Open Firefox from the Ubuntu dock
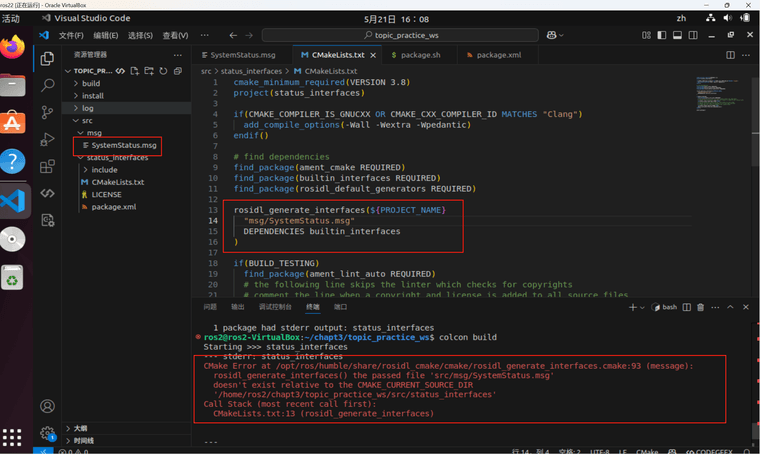The height and width of the screenshot is (454, 760). click(13, 47)
